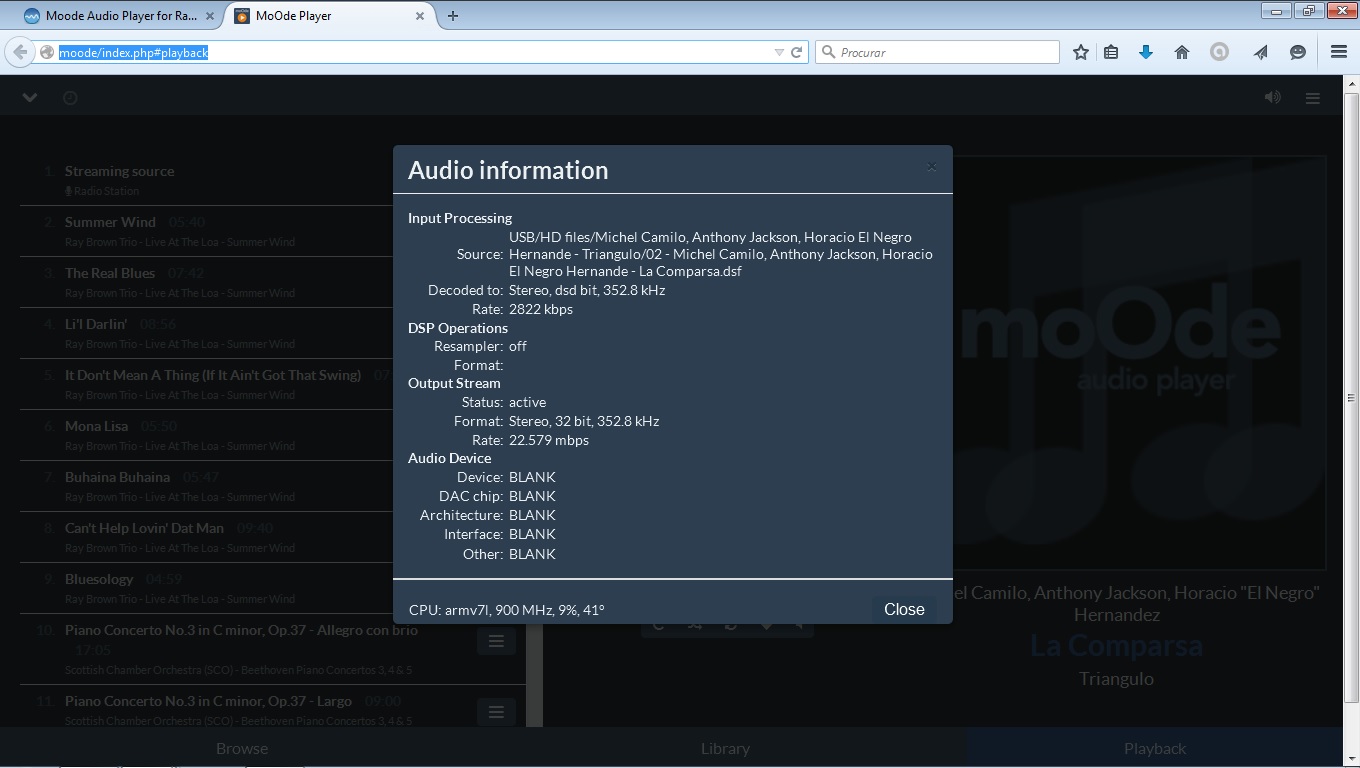This screenshot has height=768, width=1360.
Task: Click the CPU armv7l status line
Action: pyautogui.click(x=507, y=609)
